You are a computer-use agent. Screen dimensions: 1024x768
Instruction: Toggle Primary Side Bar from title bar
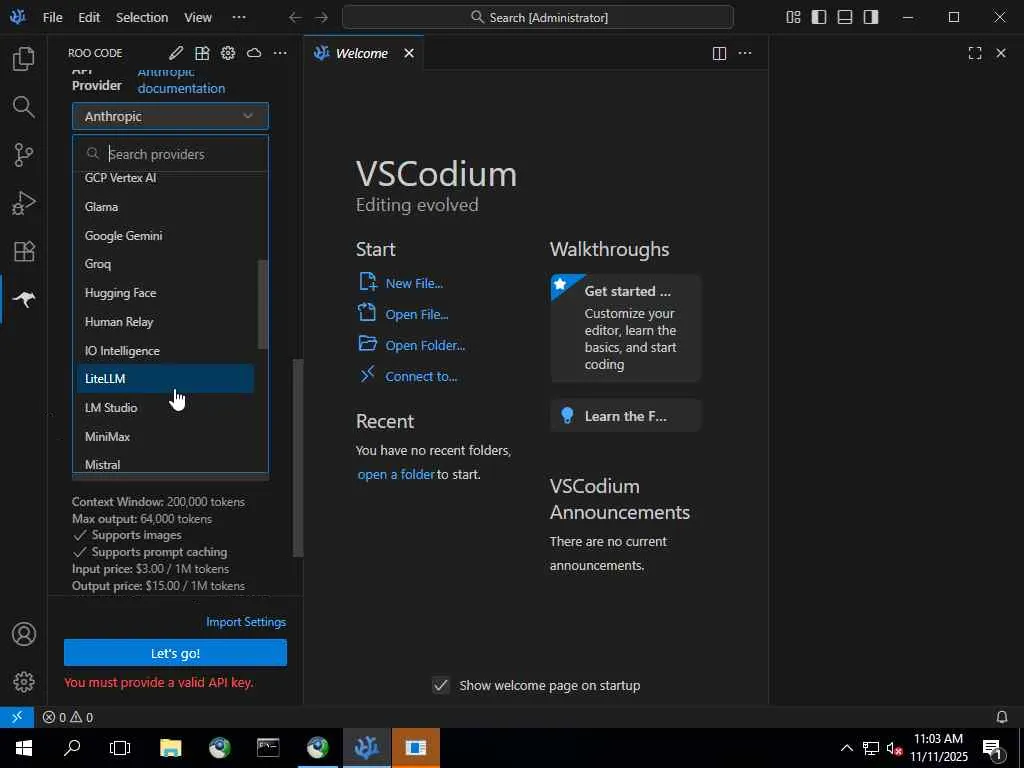click(x=819, y=17)
